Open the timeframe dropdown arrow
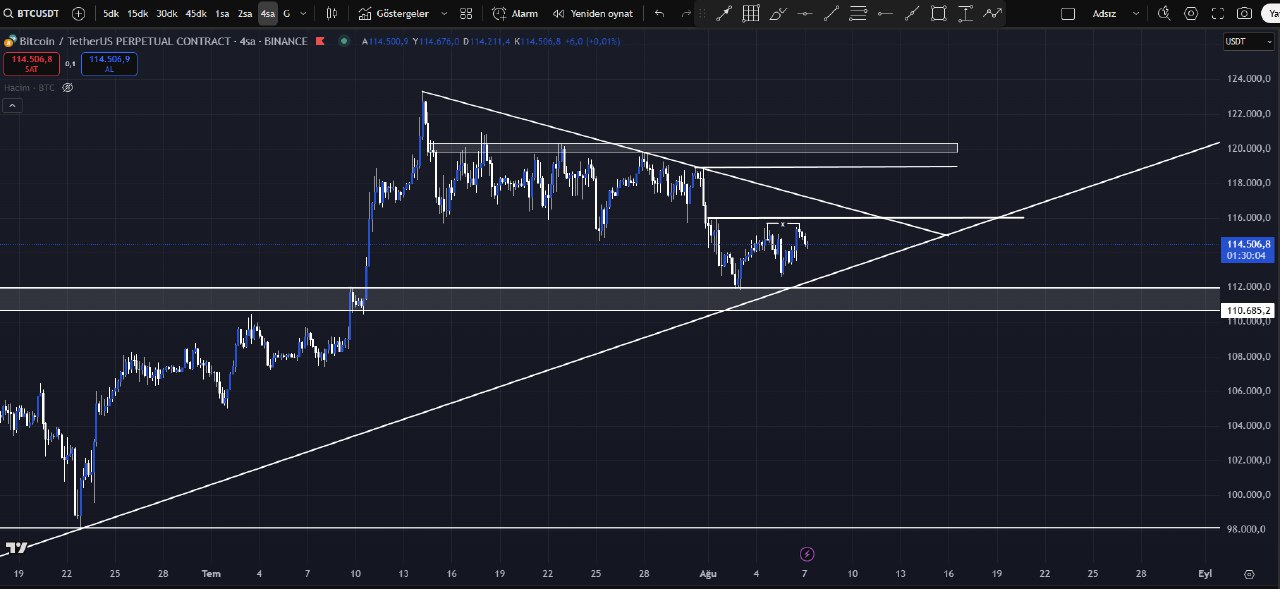The width and height of the screenshot is (1280, 589). (303, 14)
